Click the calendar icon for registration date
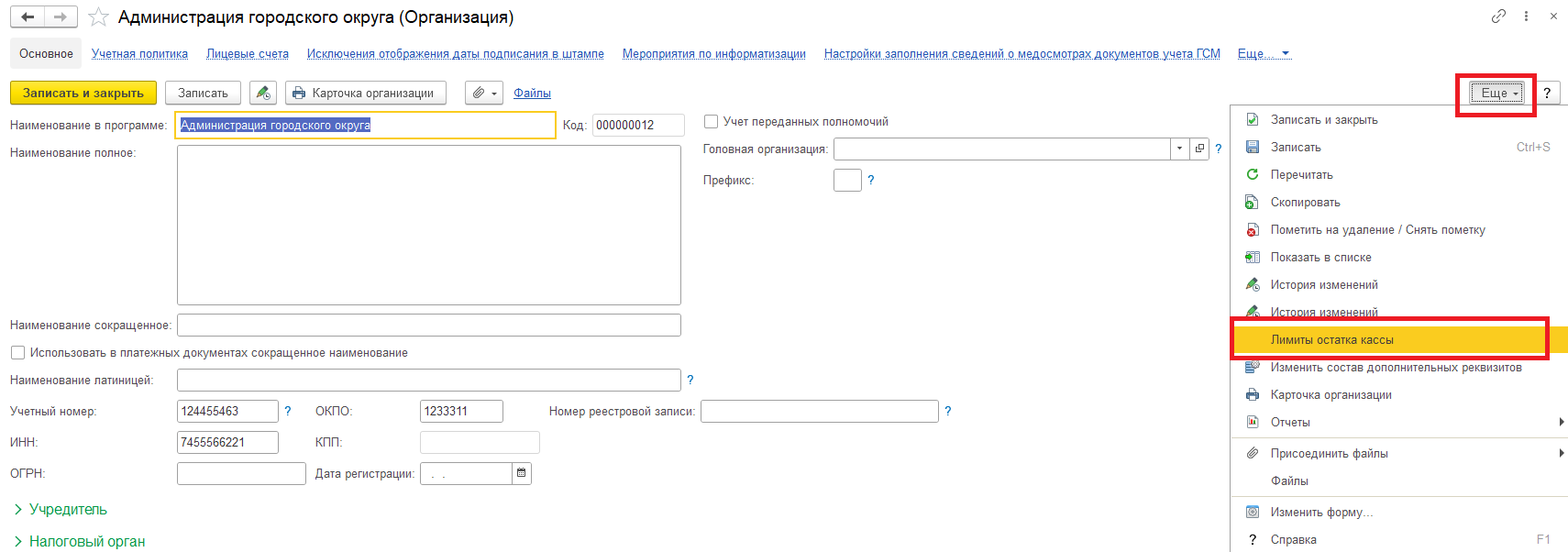The height and width of the screenshot is (552, 1568). pos(522,473)
